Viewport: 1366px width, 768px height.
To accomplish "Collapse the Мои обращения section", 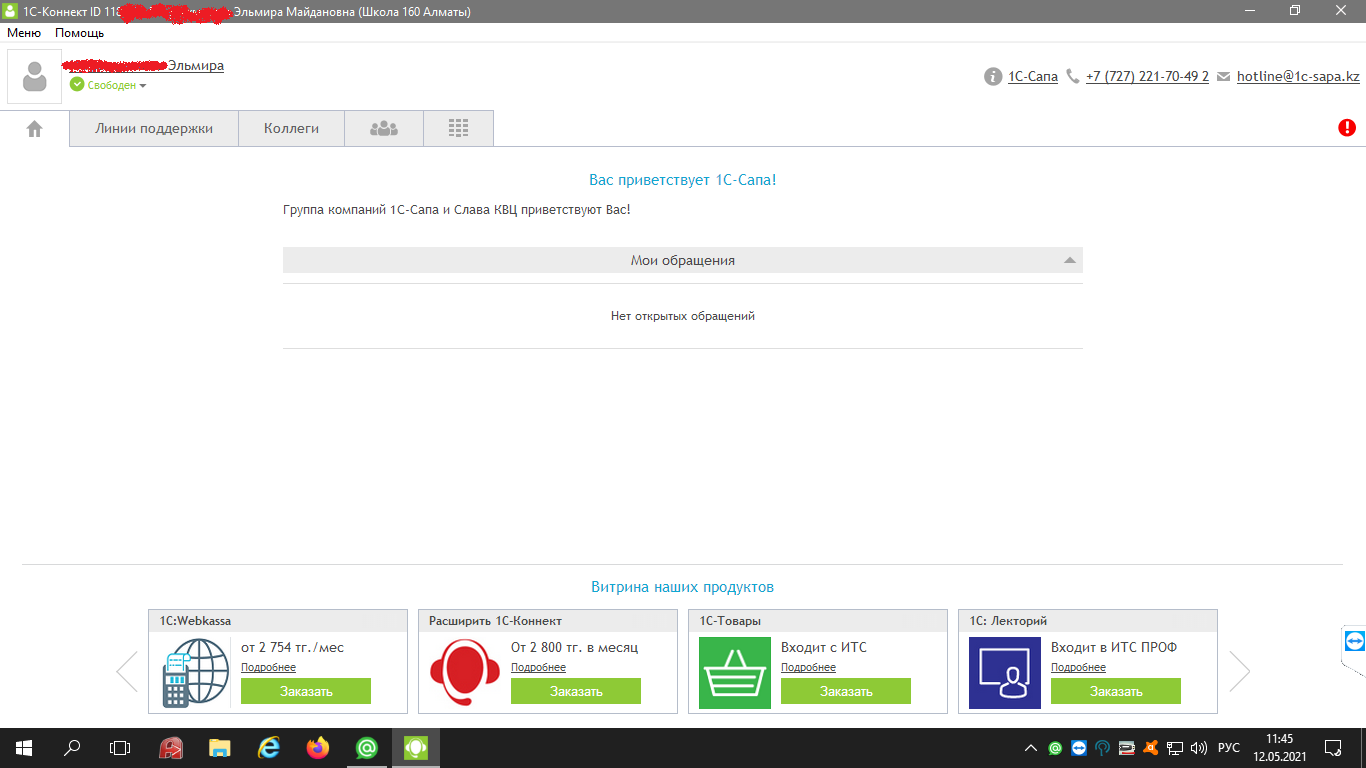I will click(x=1070, y=260).
